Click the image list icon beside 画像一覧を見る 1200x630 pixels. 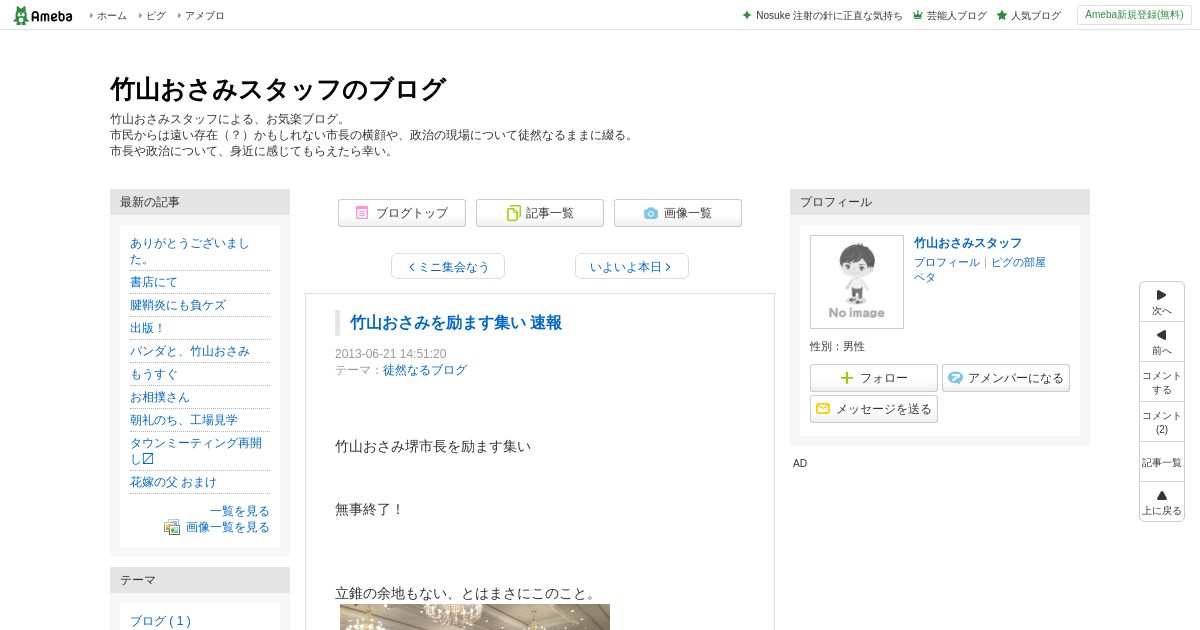tap(172, 527)
